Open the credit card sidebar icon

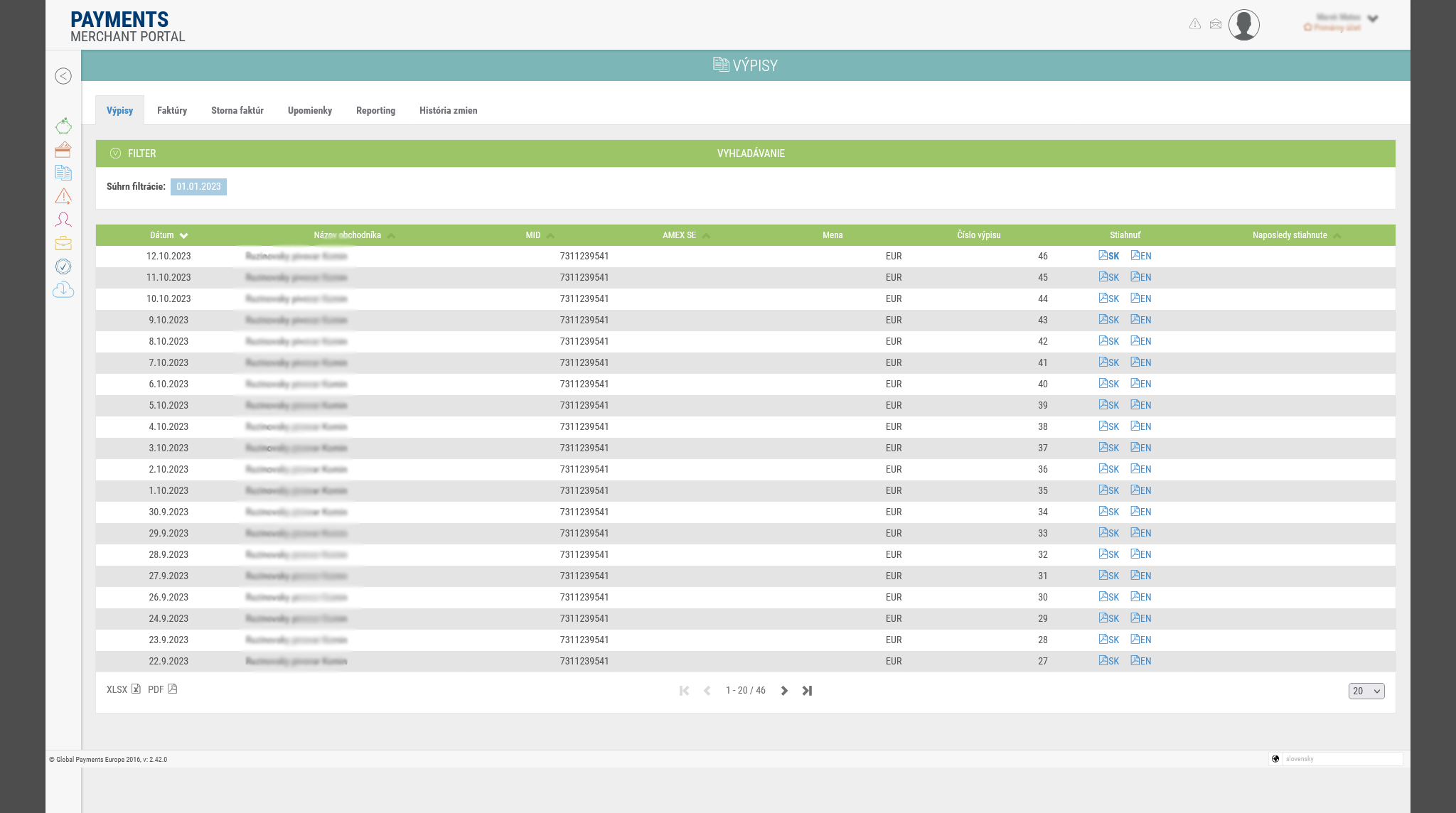[x=63, y=150]
